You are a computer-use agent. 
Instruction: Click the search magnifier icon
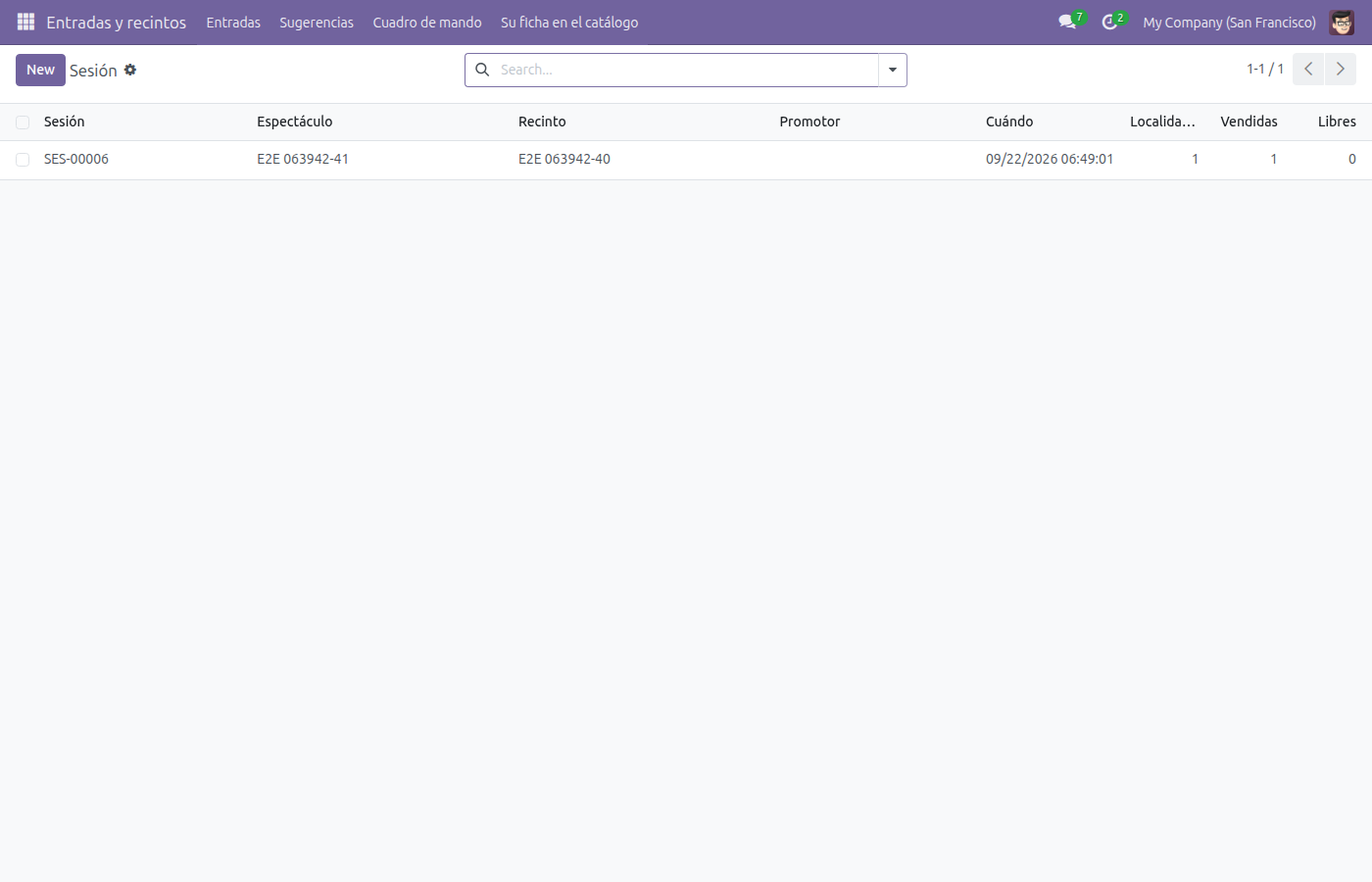click(x=482, y=70)
